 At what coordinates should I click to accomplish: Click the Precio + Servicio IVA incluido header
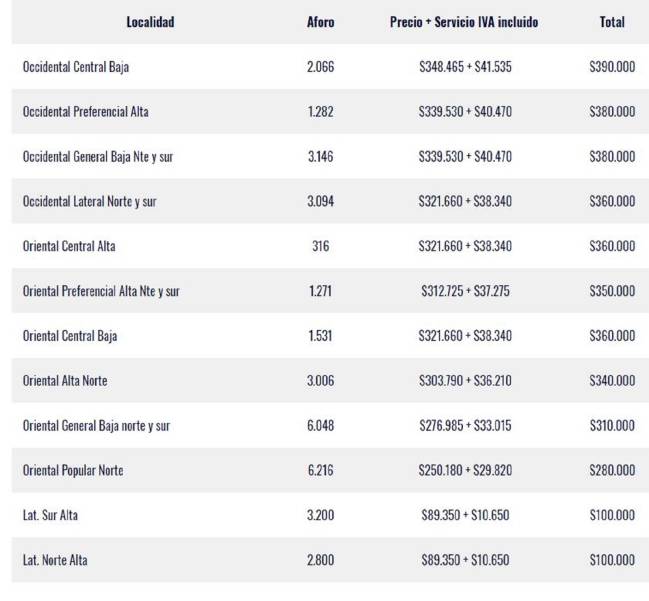coord(464,22)
